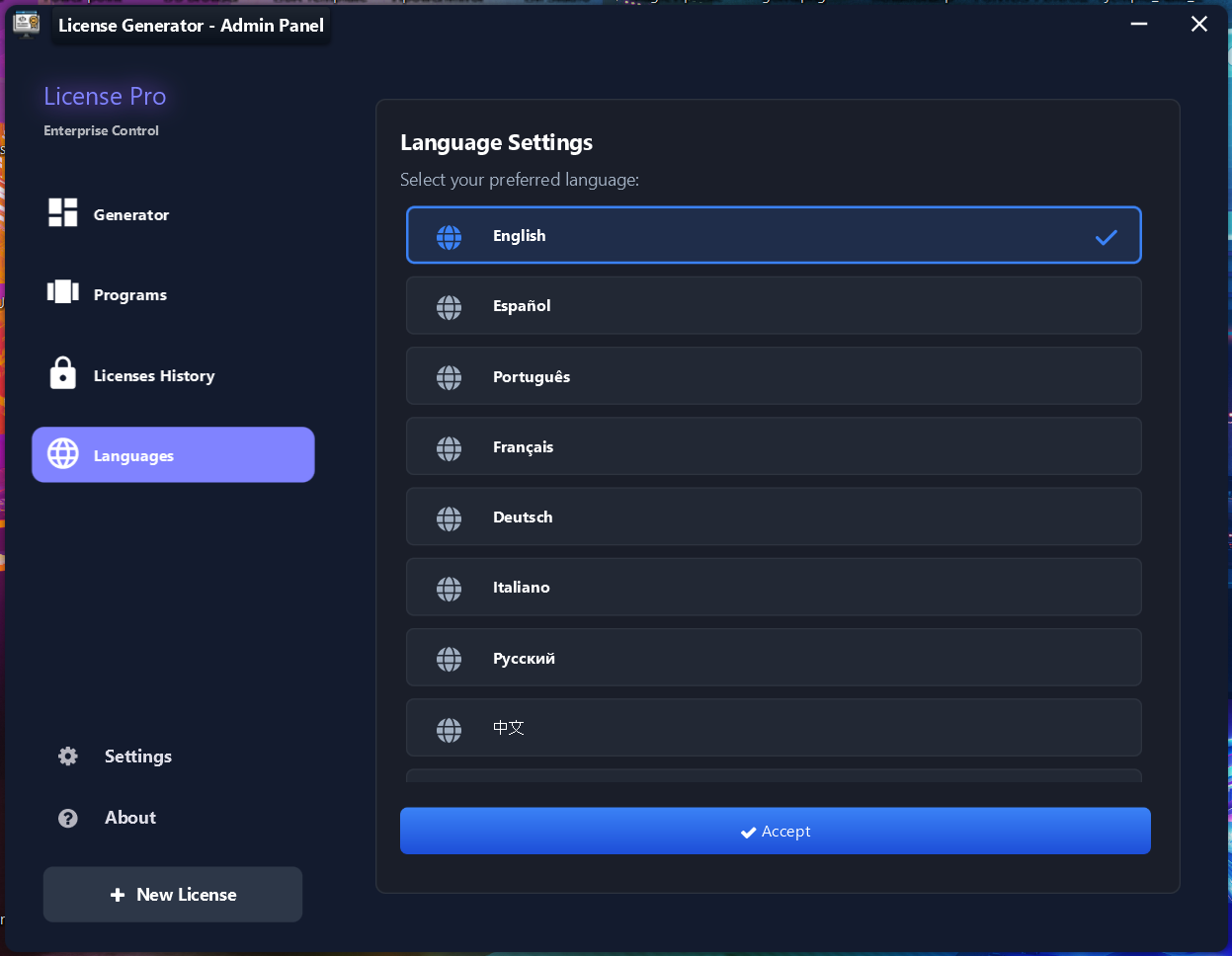This screenshot has height=956, width=1232.
Task: Select the Deutsch language option
Action: point(774,517)
